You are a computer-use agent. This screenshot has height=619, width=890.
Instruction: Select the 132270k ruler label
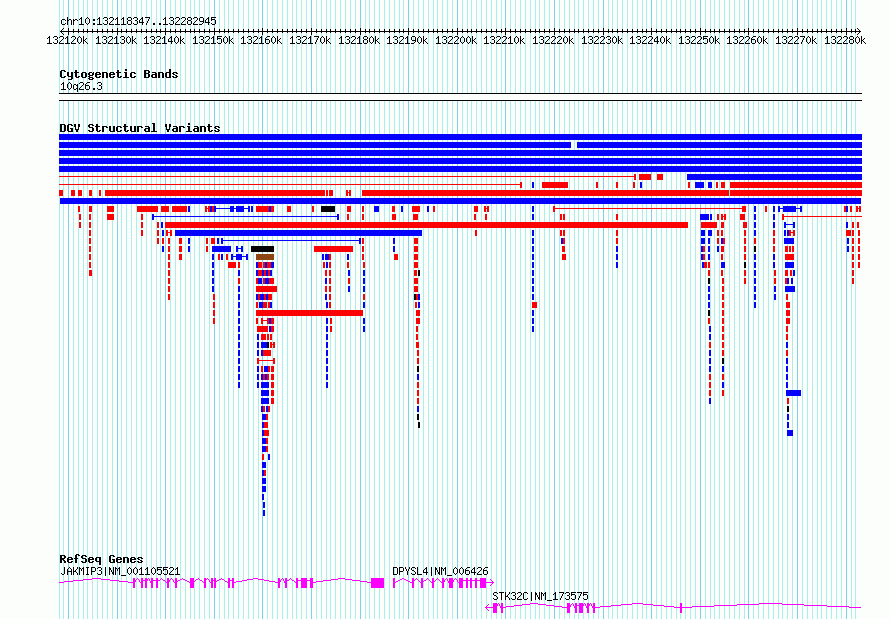pos(796,40)
